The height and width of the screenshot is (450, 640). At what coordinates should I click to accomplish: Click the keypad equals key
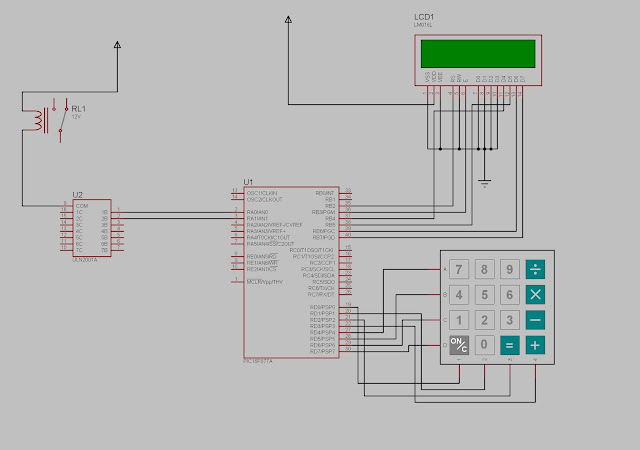tap(509, 345)
